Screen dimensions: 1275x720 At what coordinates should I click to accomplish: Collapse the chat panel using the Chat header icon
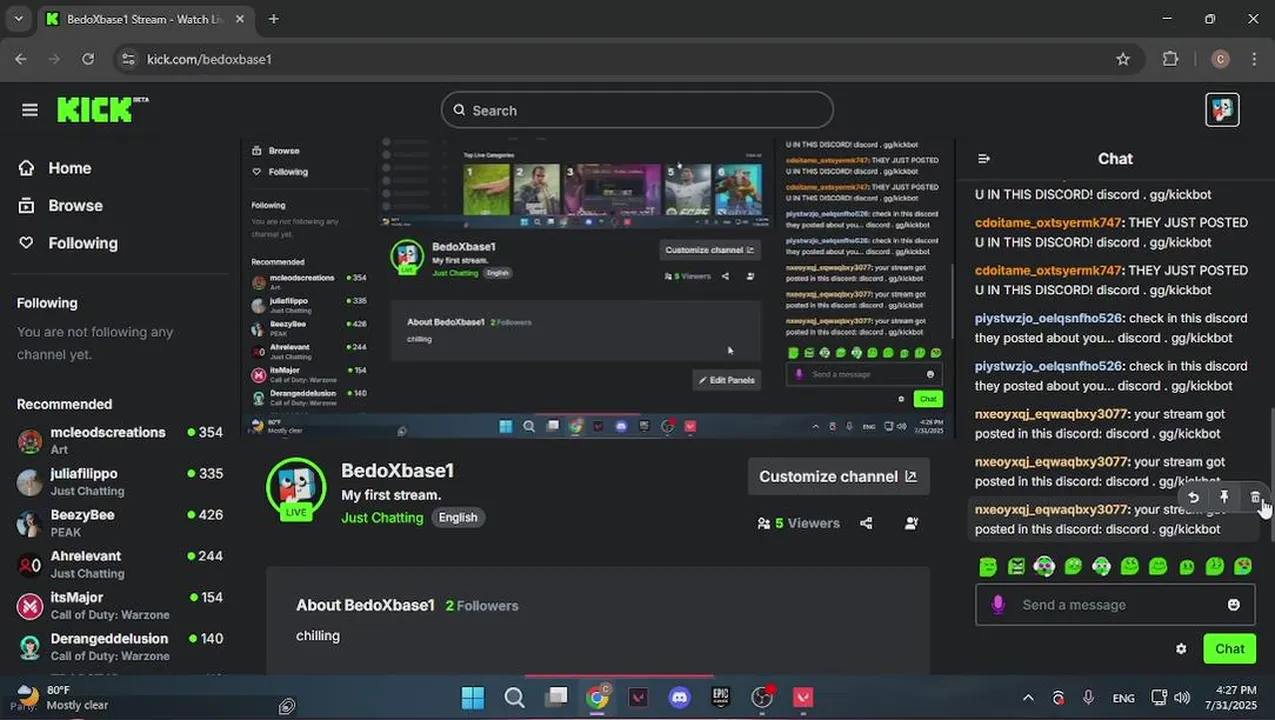tap(984, 159)
